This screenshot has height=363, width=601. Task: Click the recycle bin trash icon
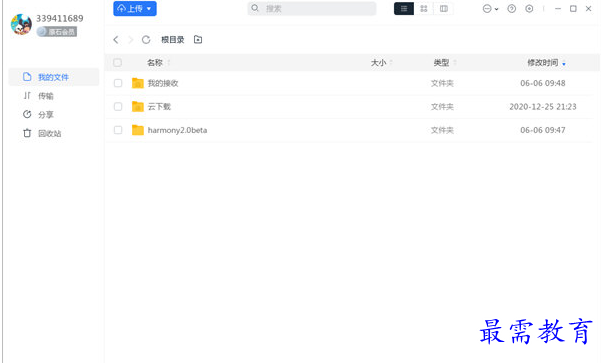click(x=27, y=133)
